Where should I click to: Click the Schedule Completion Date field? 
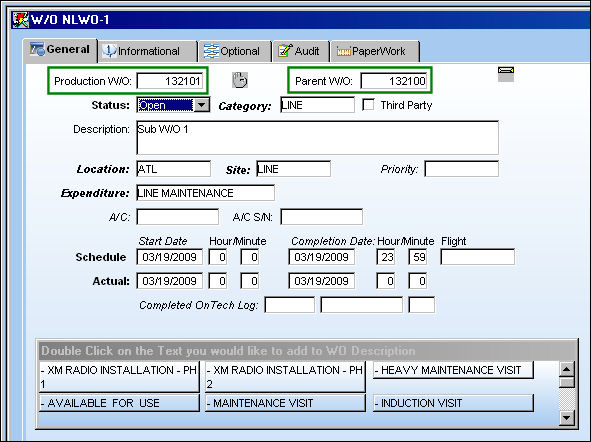[x=322, y=257]
